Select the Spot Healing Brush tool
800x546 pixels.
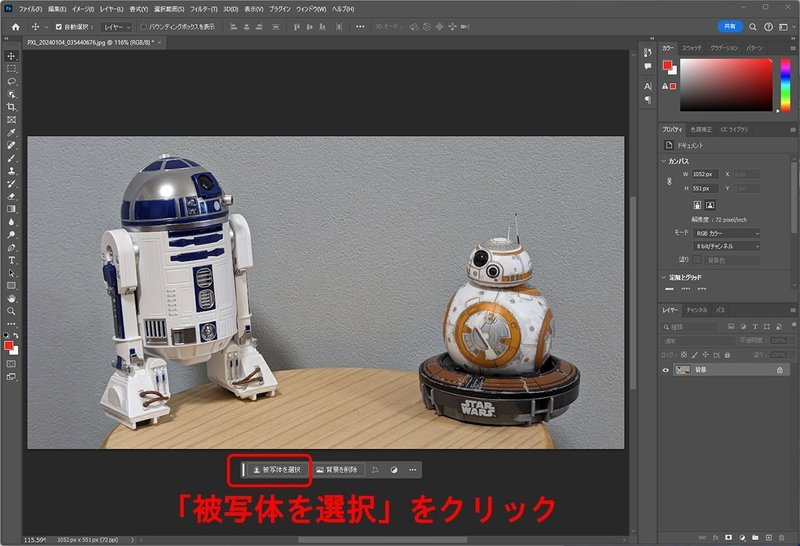pyautogui.click(x=11, y=145)
